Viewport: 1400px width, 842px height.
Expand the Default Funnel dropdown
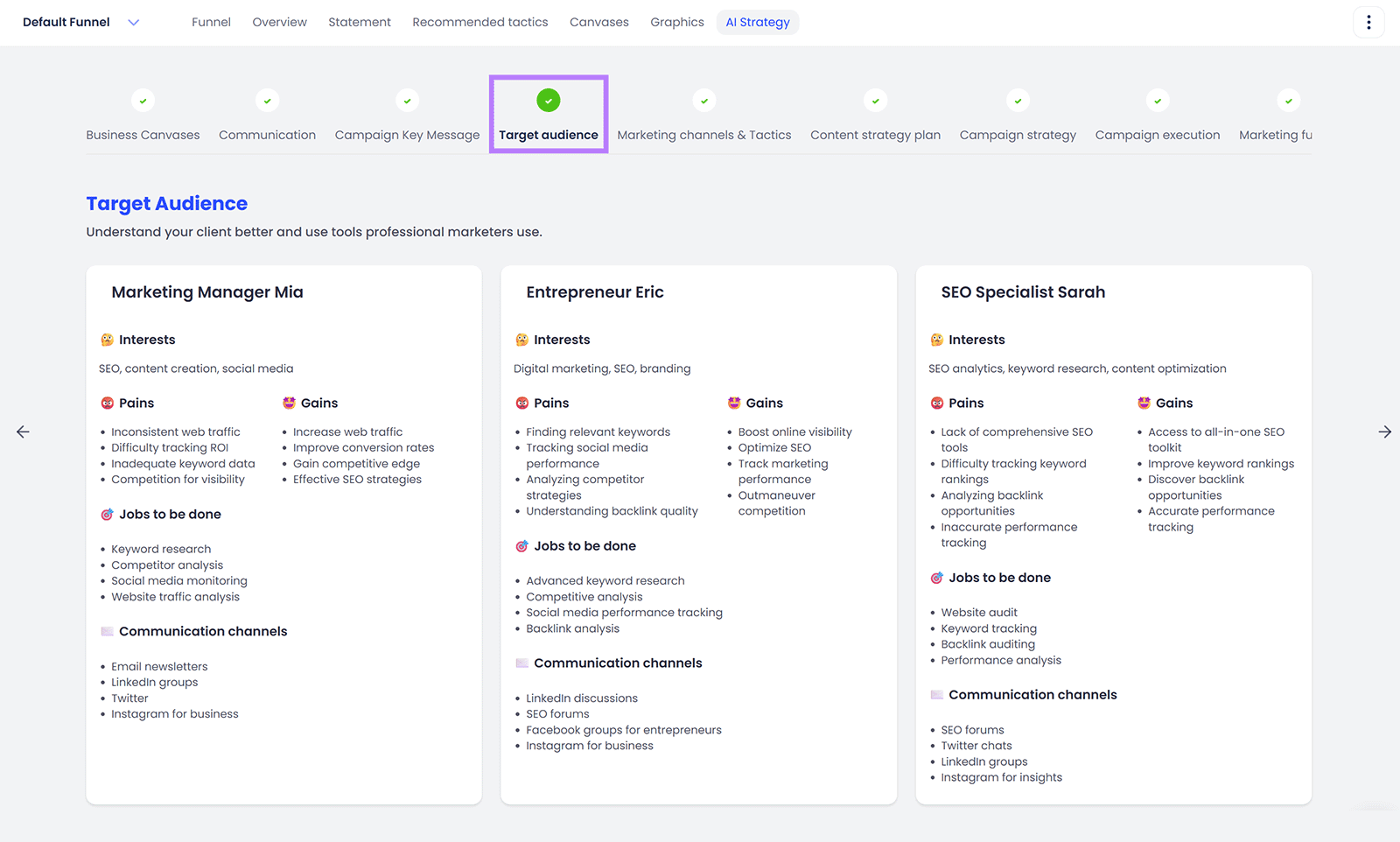[133, 22]
